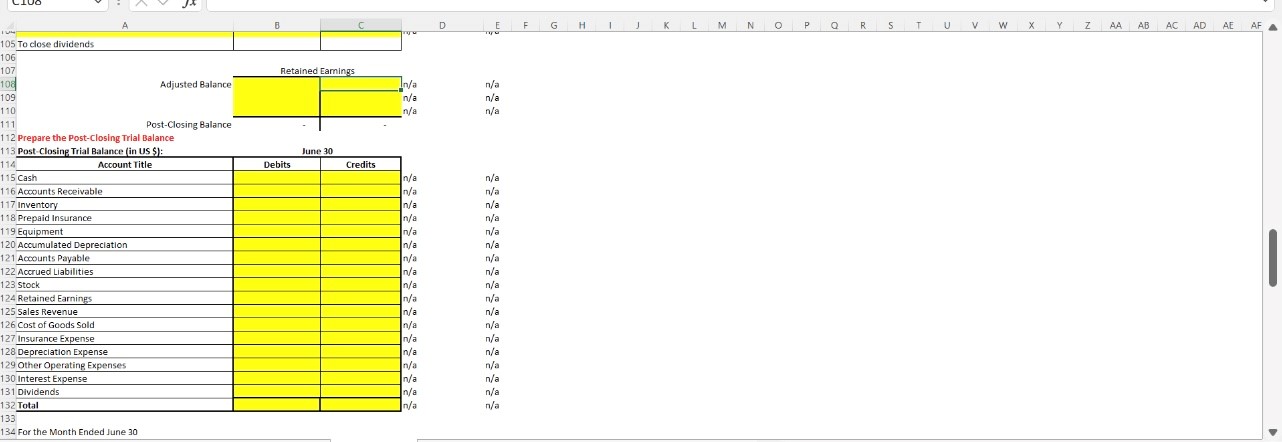Select the 'Retained Earnings' account cell in row 124

[x=125, y=298]
